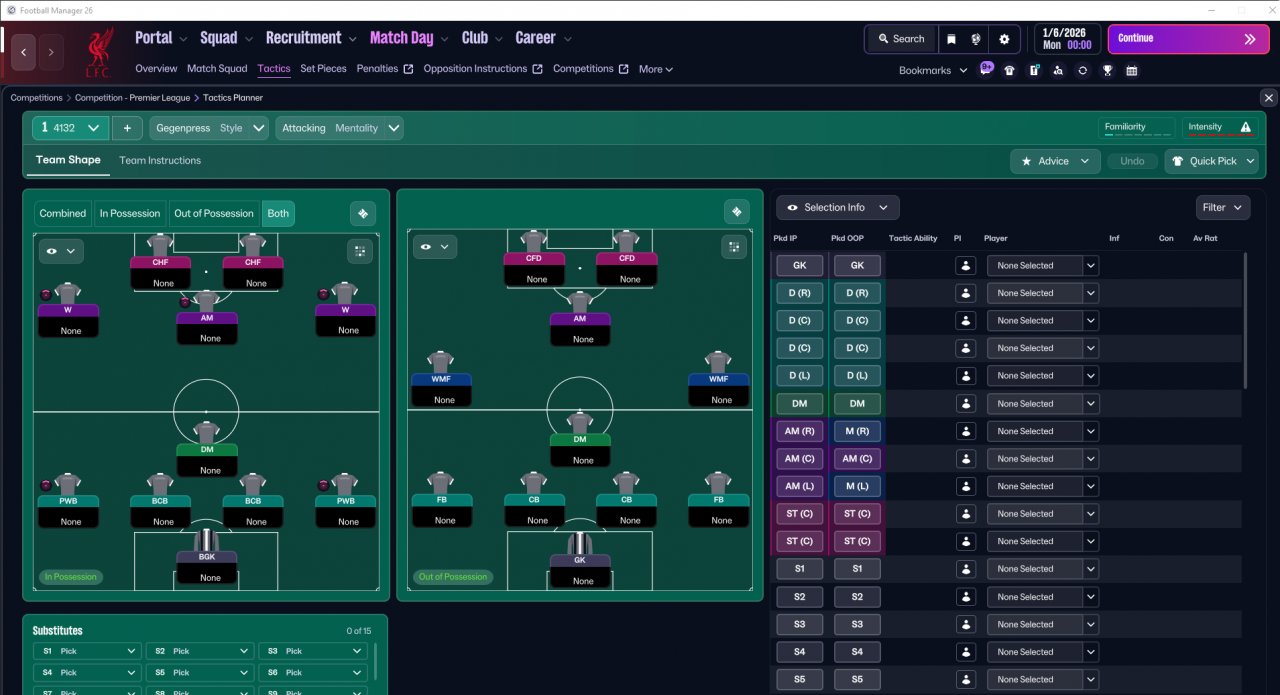The width and height of the screenshot is (1280, 695).
Task: Click the Competitions breadcrumb link
Action: coord(36,98)
